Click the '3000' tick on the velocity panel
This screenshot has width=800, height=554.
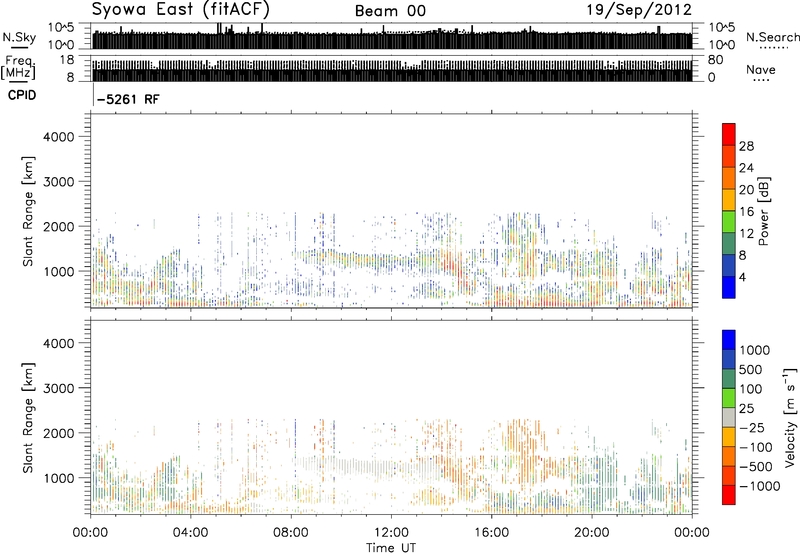pos(58,388)
